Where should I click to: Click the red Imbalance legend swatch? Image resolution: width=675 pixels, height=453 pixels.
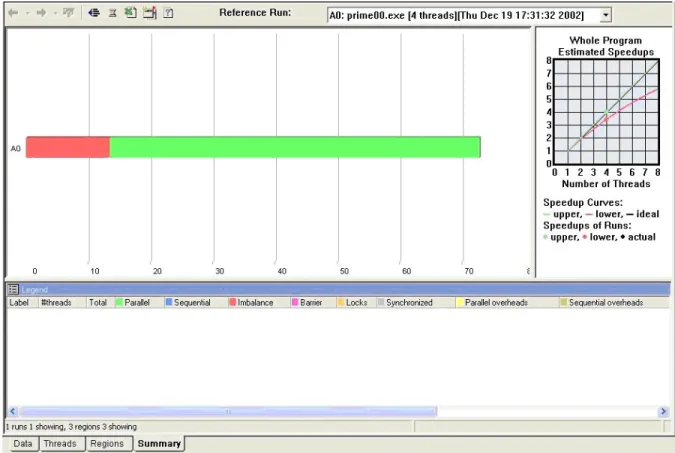tap(233, 302)
